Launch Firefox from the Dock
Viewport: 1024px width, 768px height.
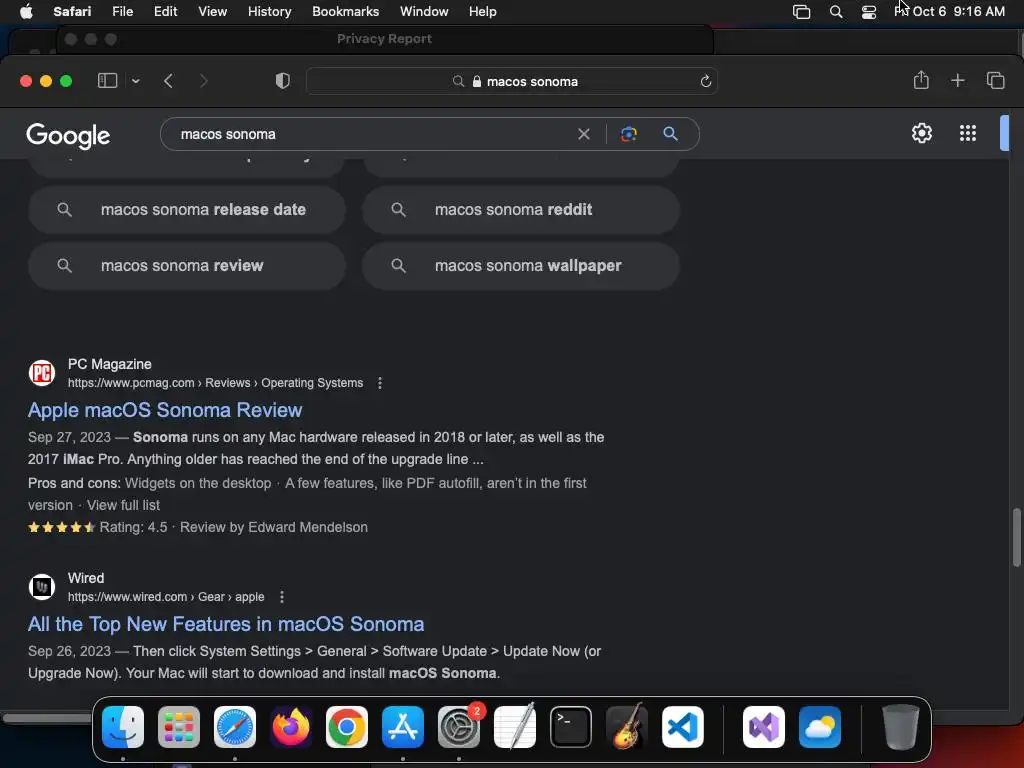291,727
